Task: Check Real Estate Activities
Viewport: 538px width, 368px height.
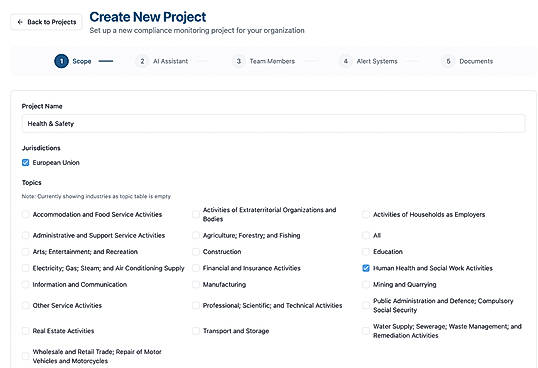Action: (x=25, y=331)
